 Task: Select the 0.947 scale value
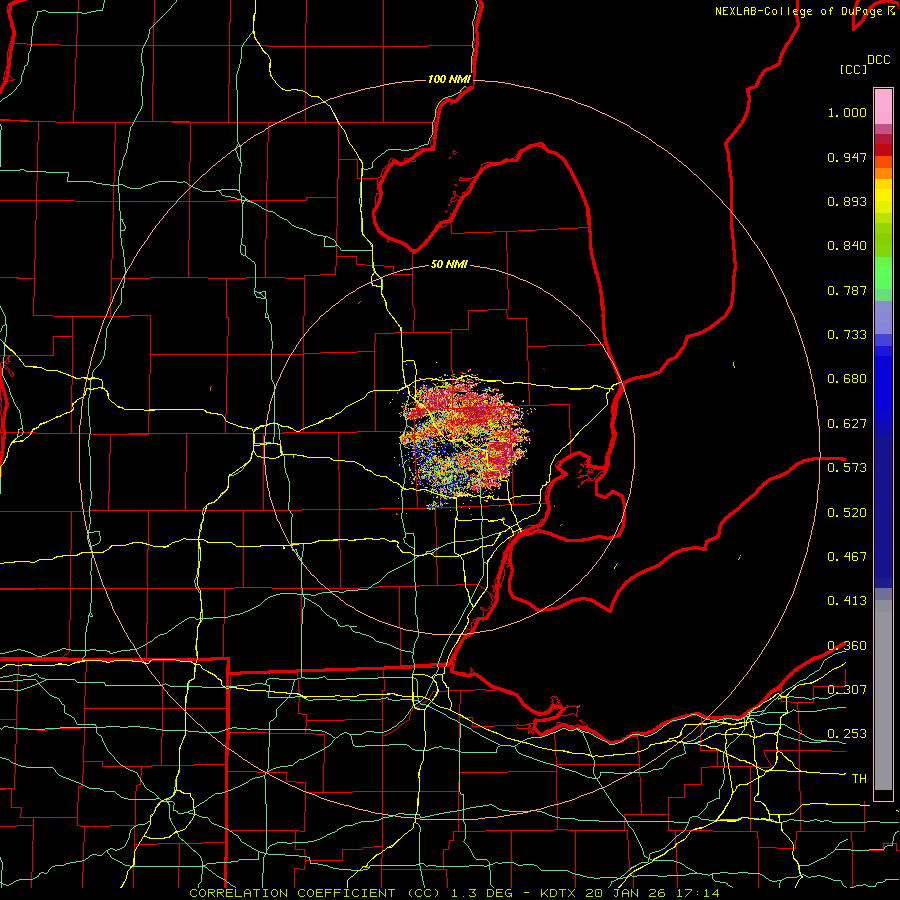[847, 157]
